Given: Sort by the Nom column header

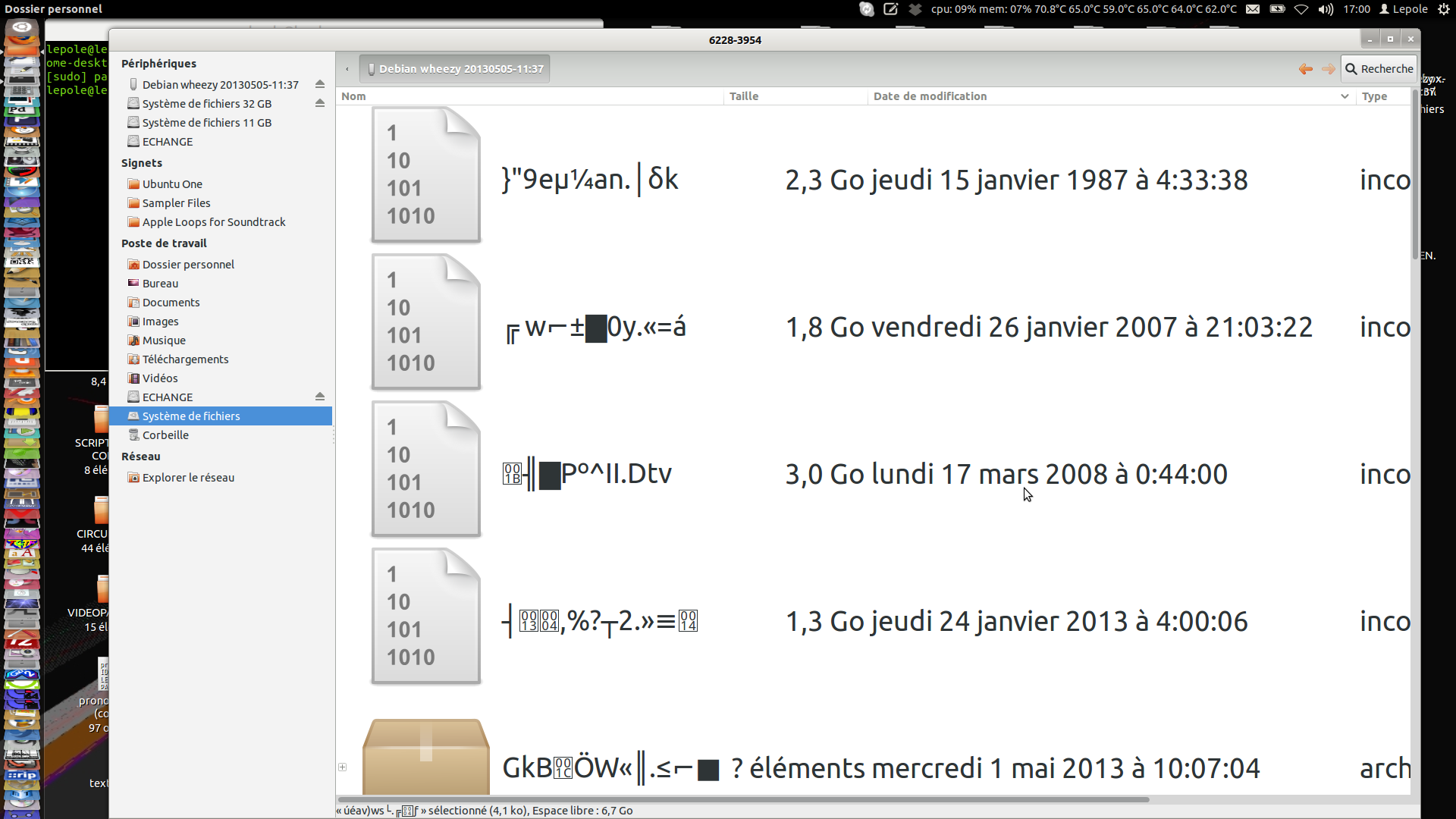Looking at the screenshot, I should click(x=353, y=96).
